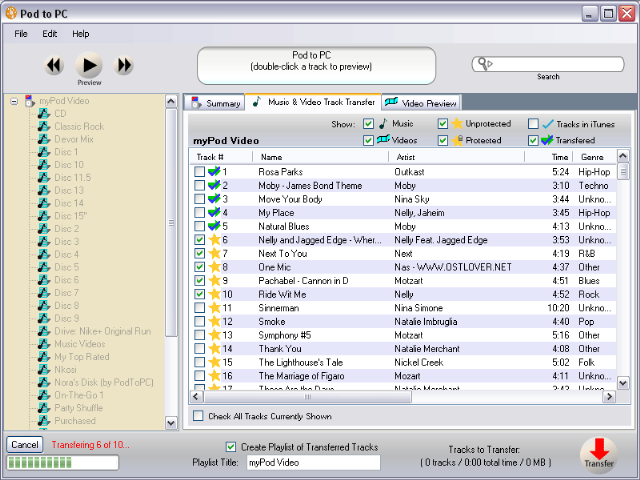Click the Music Videos playlist icon
Viewport: 640px width, 480px height.
pyautogui.click(x=44, y=344)
